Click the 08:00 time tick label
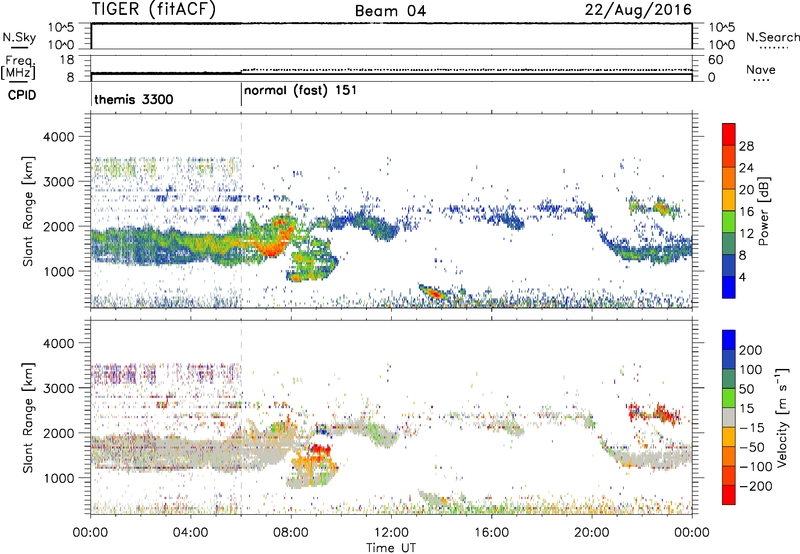 [x=291, y=533]
